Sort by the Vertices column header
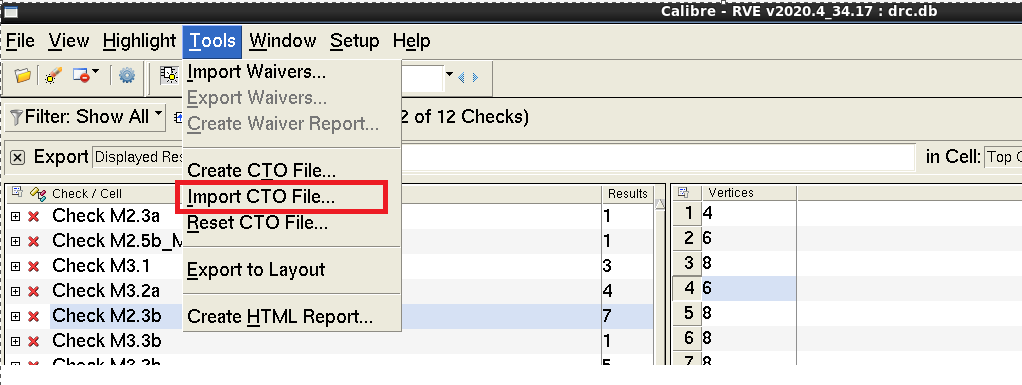1022x385 pixels. click(x=748, y=193)
